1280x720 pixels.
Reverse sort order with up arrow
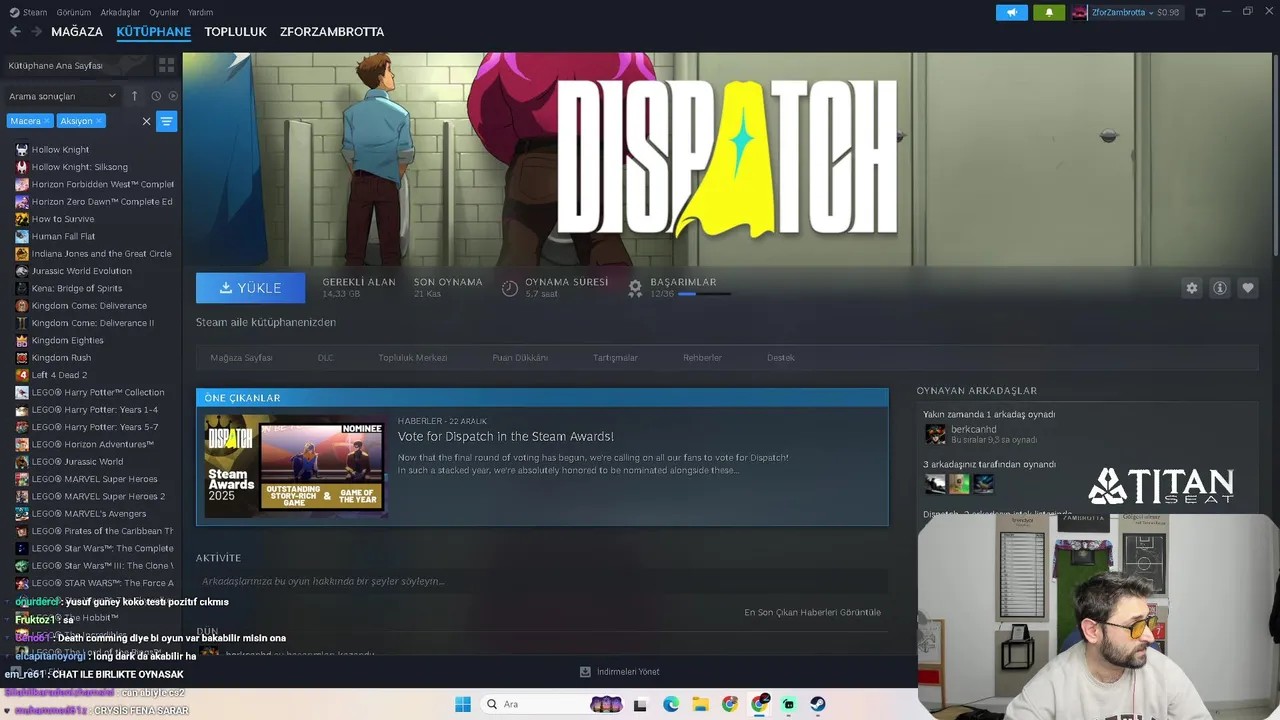pos(134,96)
